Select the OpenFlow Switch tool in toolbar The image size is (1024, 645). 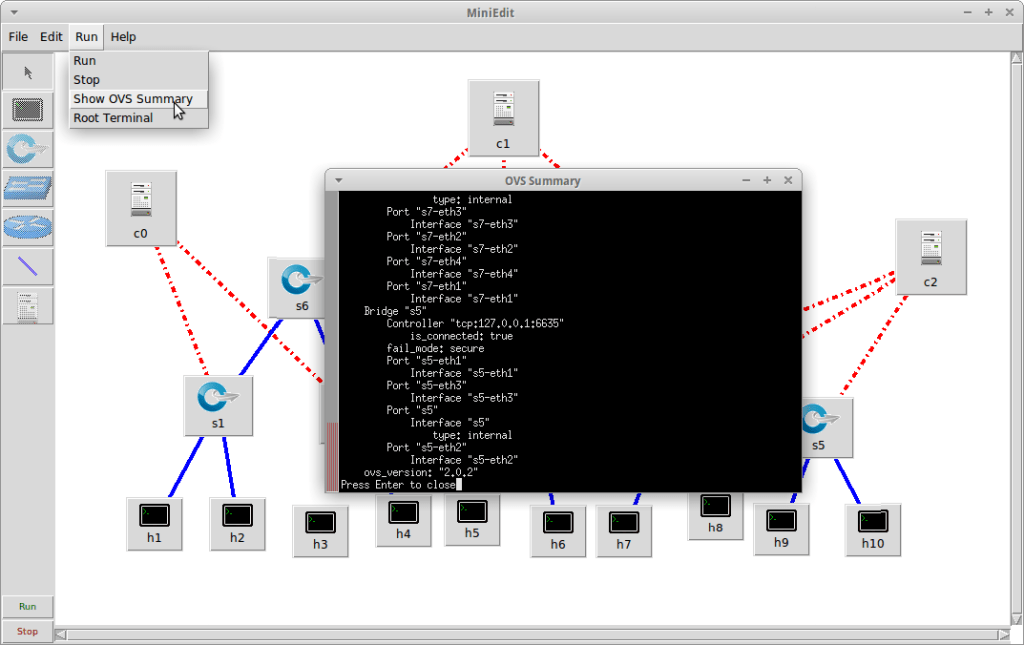(x=27, y=149)
